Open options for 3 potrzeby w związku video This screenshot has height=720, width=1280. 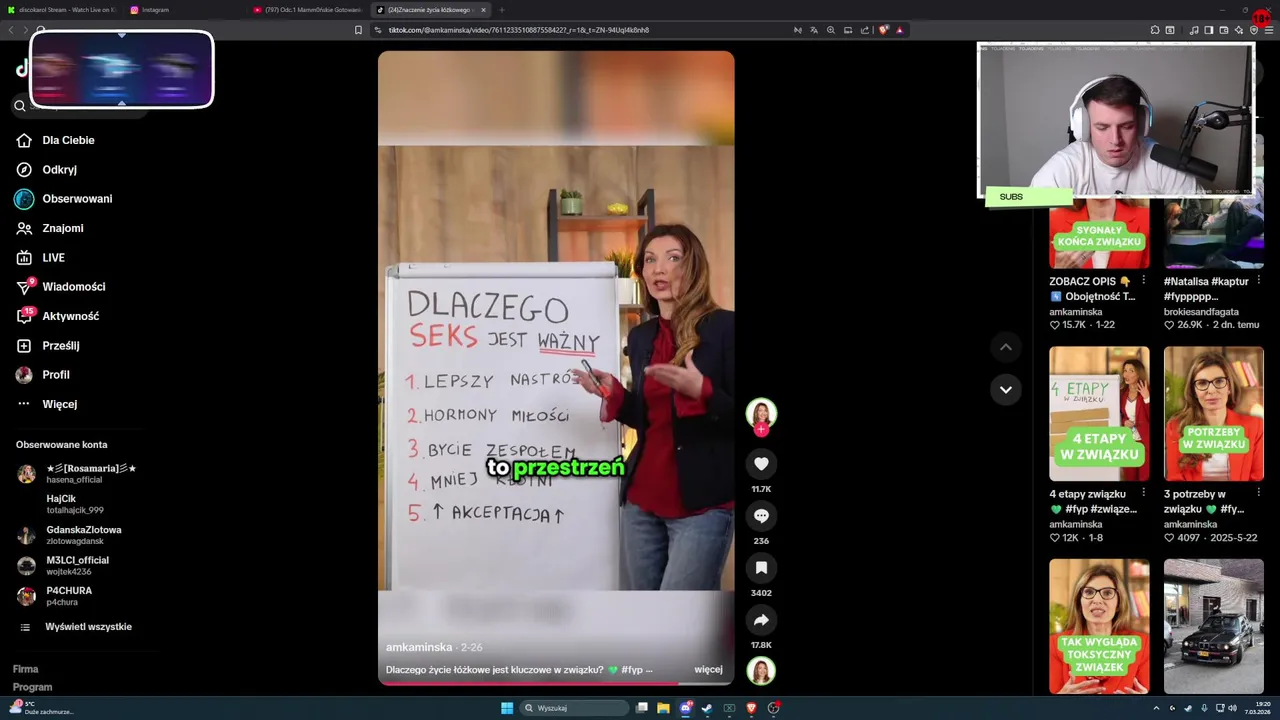[x=1259, y=494]
